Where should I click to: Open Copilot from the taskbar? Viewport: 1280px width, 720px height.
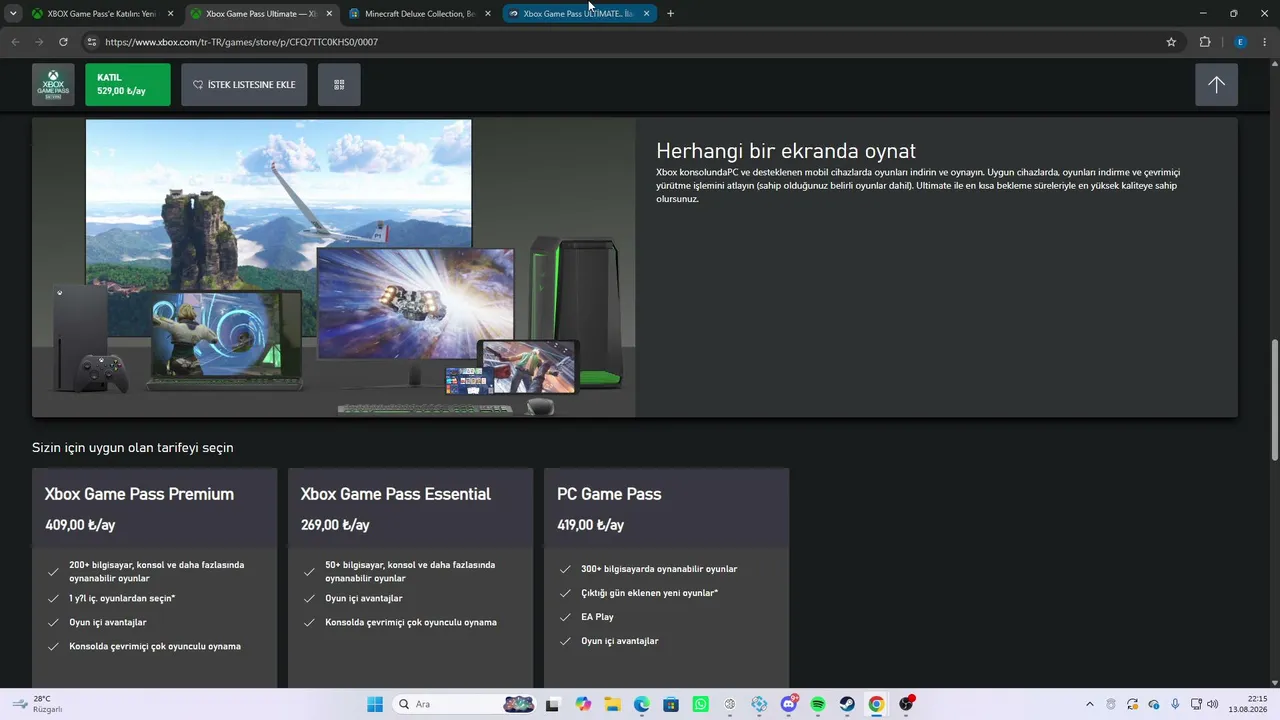[x=583, y=704]
